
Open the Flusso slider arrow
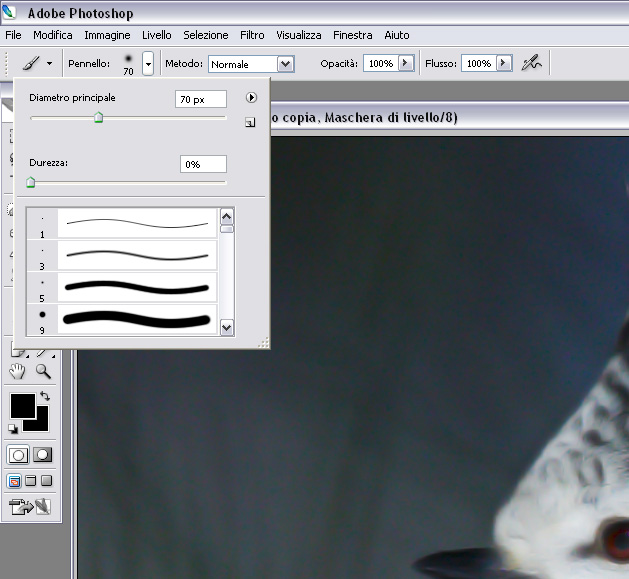click(x=504, y=63)
